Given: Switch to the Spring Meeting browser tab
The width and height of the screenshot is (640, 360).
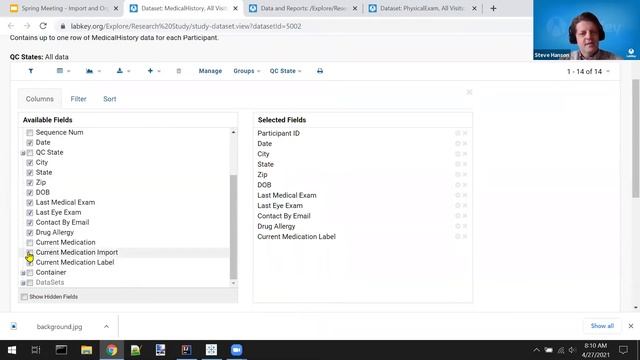Looking at the screenshot, I should (64, 8).
